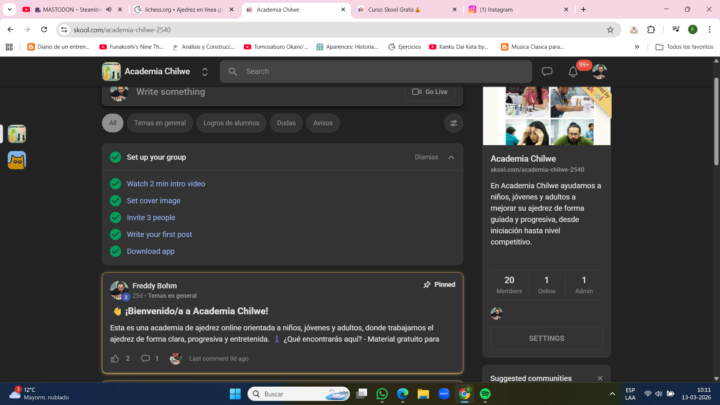Open the Chrome extensions puzzle icon

tap(651, 29)
